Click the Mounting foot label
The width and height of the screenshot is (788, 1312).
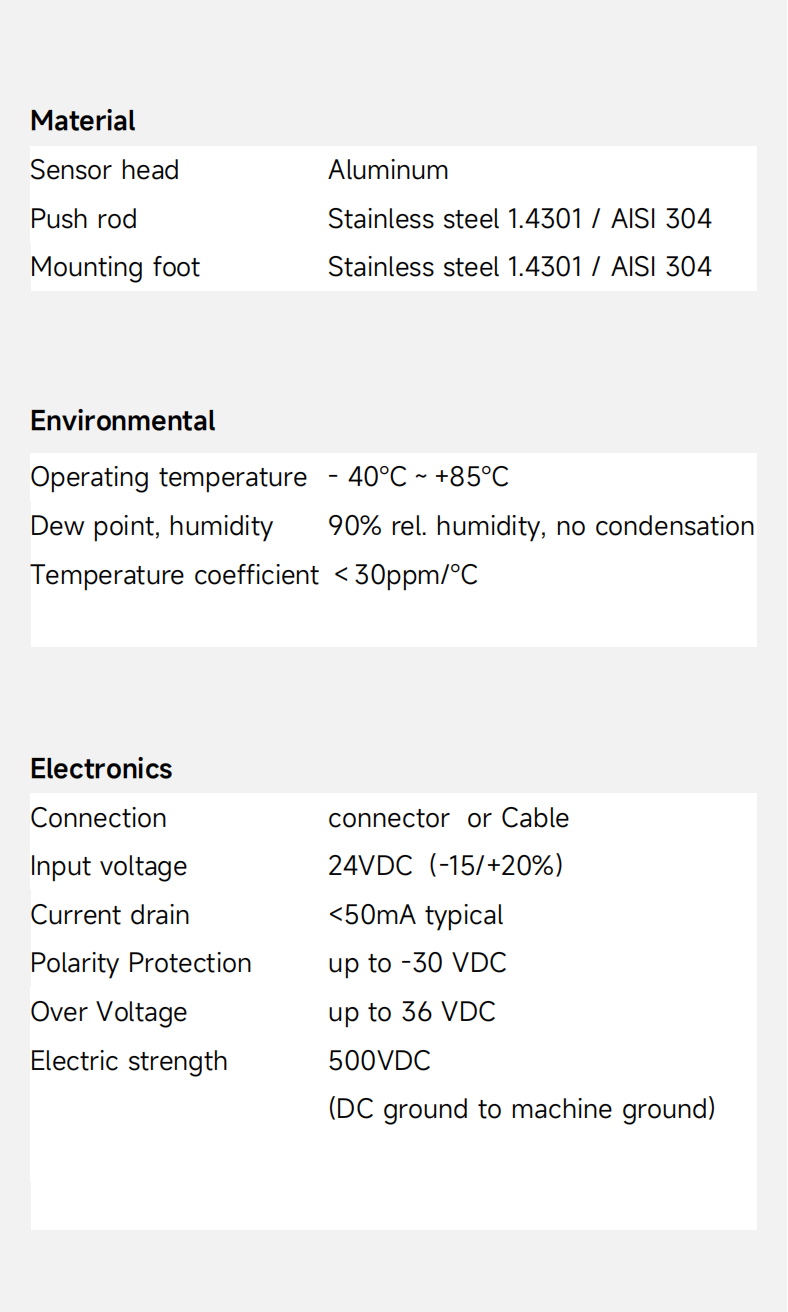[115, 267]
